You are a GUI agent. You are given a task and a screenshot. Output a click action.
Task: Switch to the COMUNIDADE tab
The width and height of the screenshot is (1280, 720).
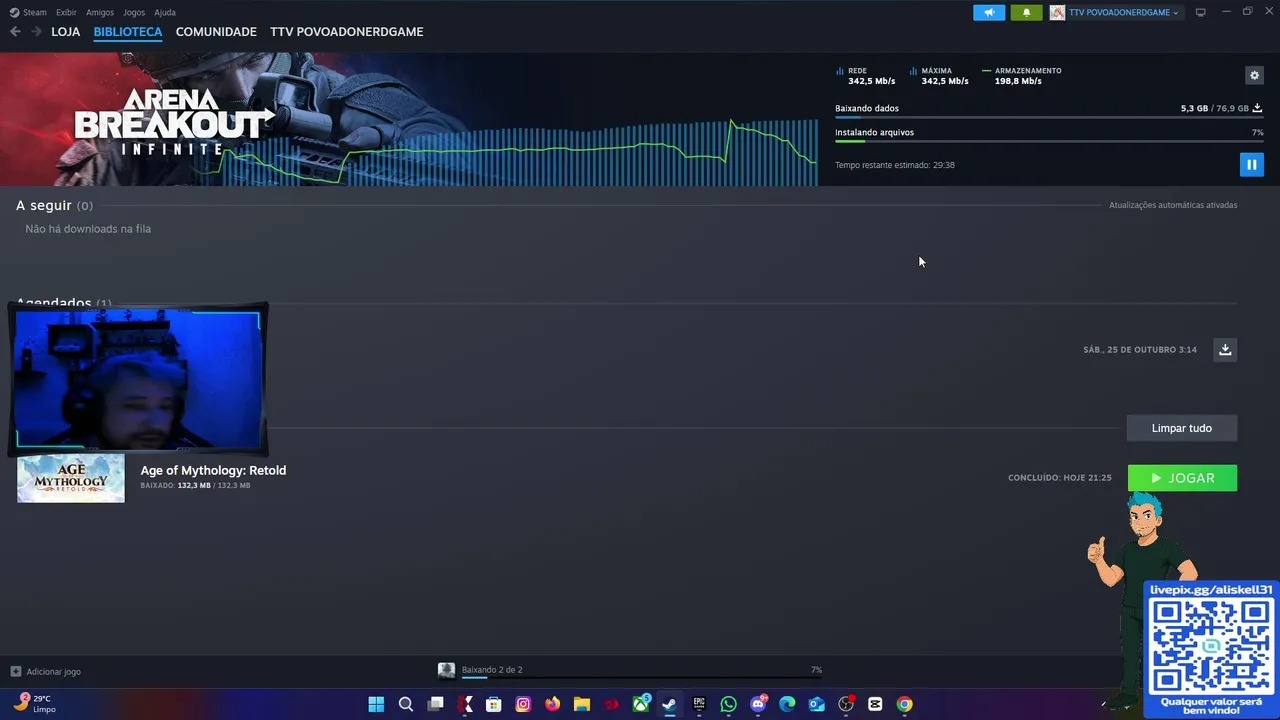(x=216, y=32)
